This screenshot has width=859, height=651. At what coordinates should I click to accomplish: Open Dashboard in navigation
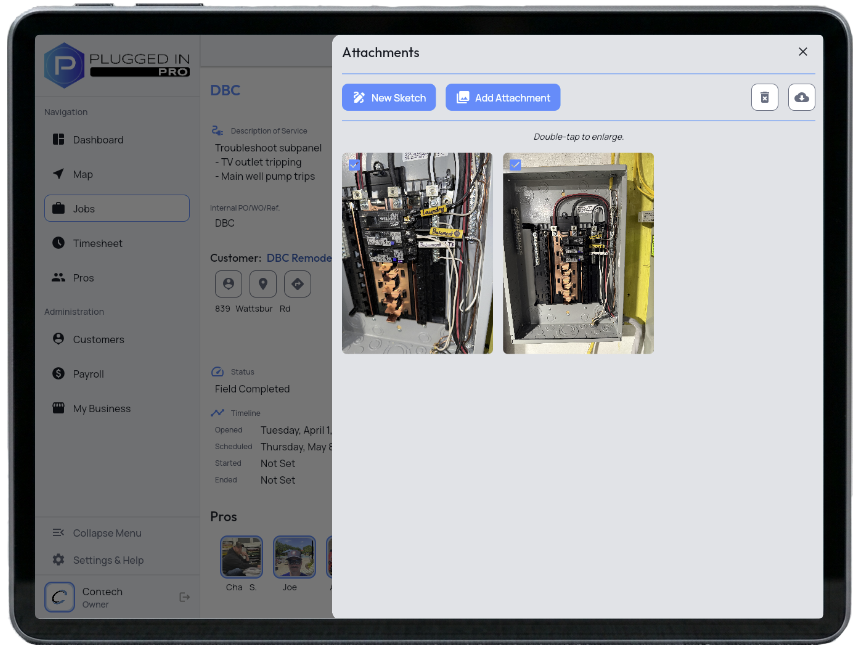tap(98, 140)
